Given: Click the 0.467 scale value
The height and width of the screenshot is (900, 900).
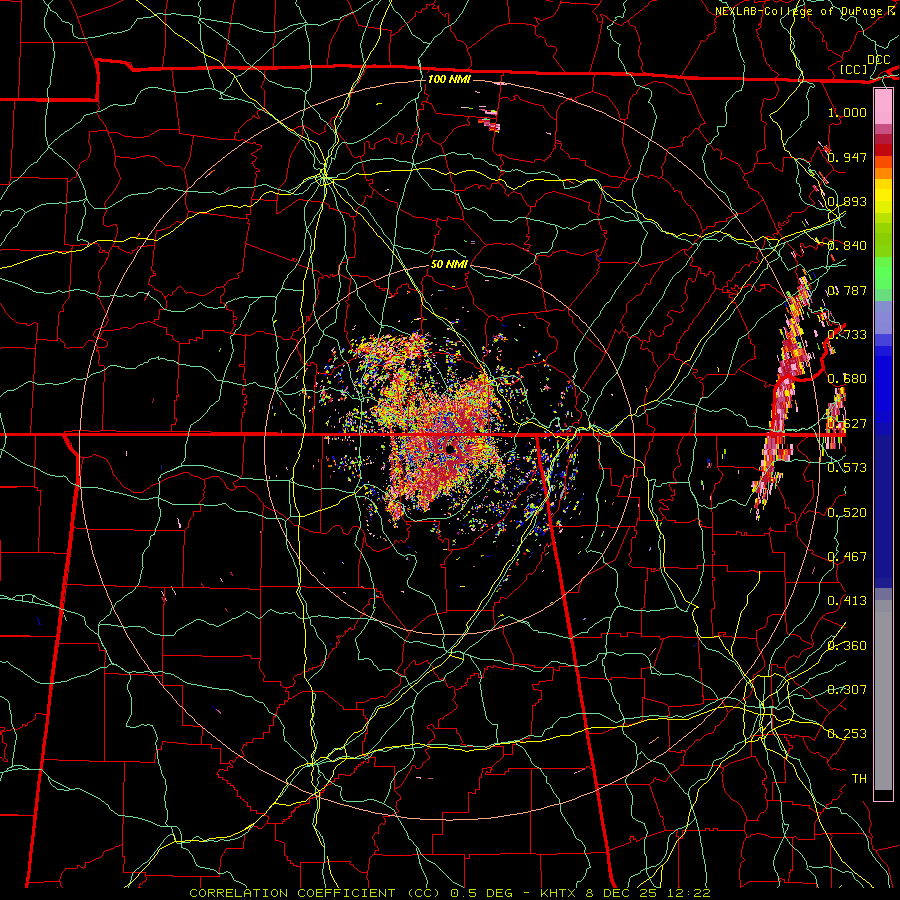Looking at the screenshot, I should pyautogui.click(x=847, y=557).
